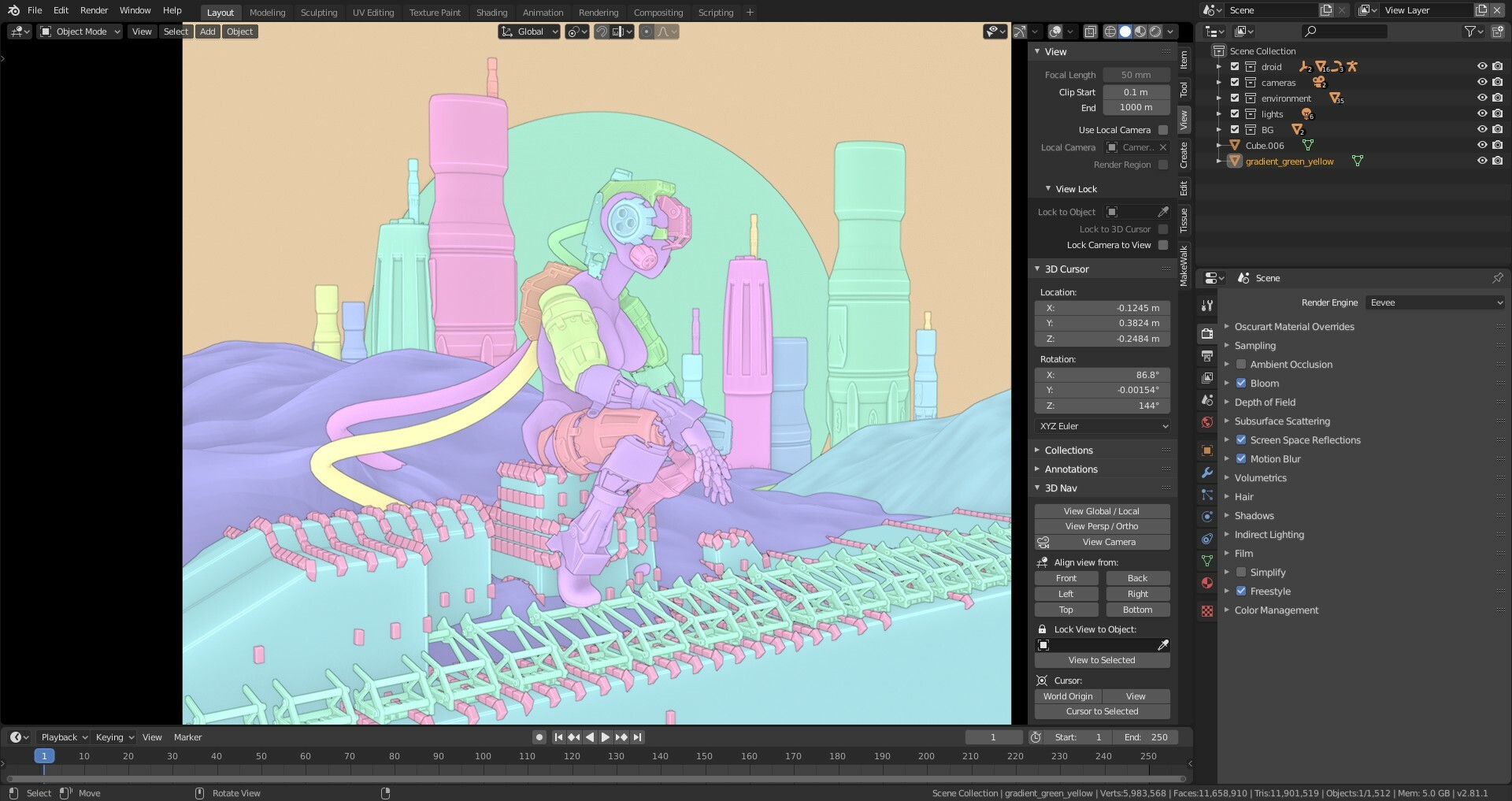This screenshot has height=801, width=1512.
Task: Toggle X-Ray icon in viewport header
Action: pos(1090,32)
